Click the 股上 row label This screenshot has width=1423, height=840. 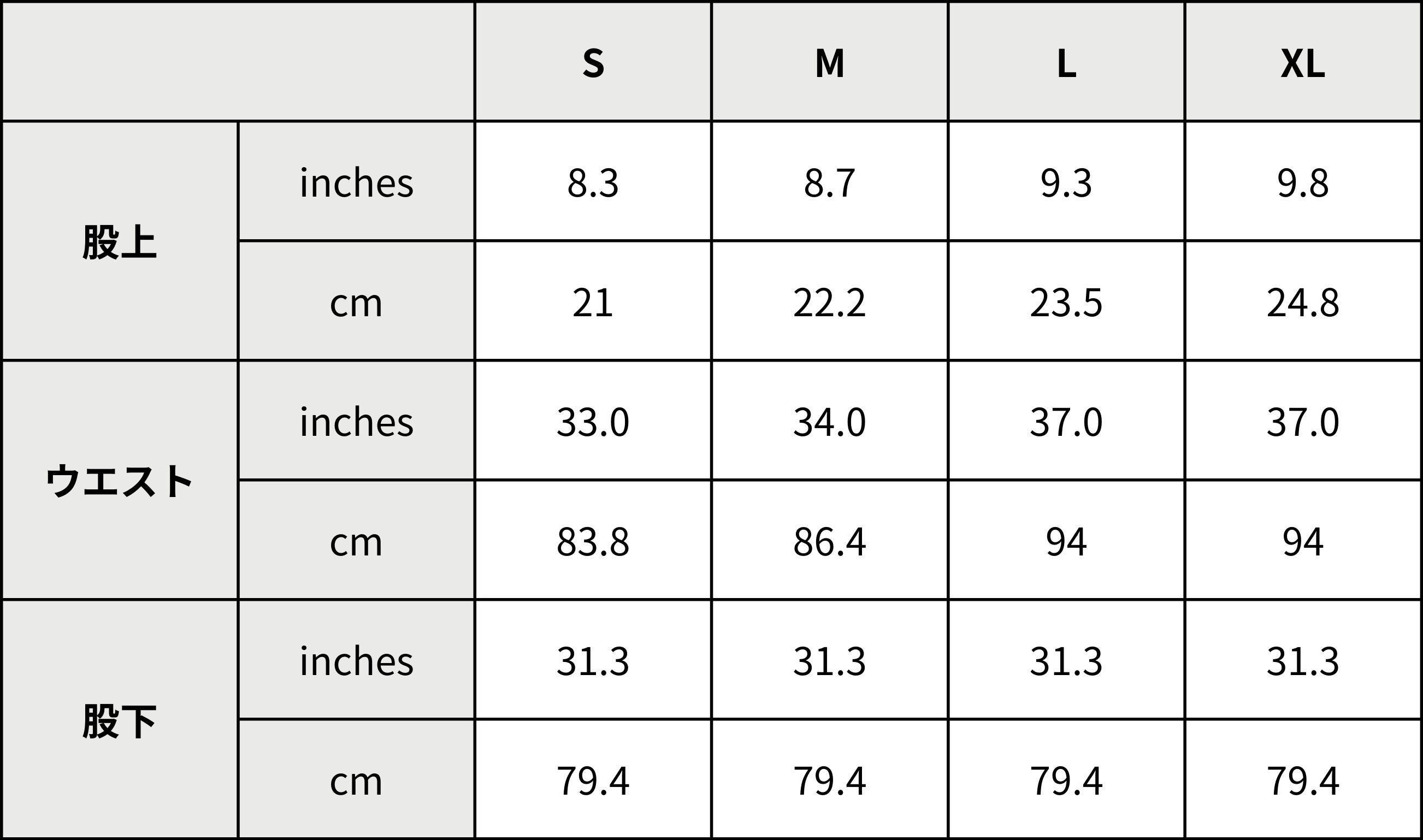pos(120,242)
